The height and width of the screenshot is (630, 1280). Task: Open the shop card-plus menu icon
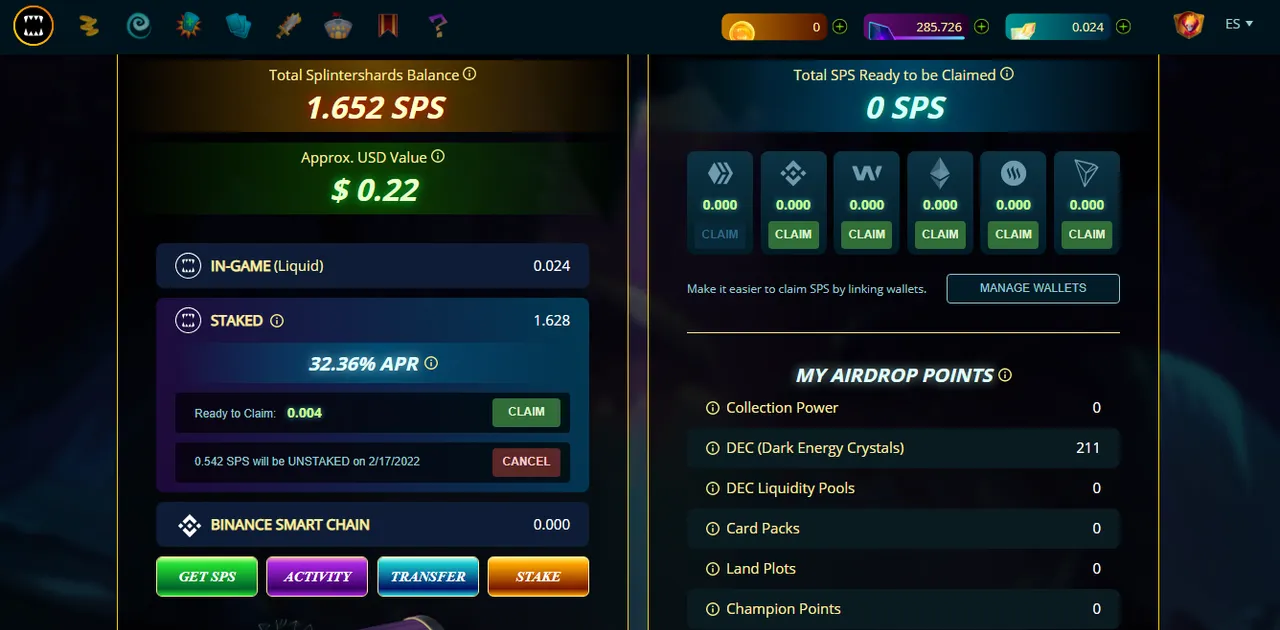point(188,26)
